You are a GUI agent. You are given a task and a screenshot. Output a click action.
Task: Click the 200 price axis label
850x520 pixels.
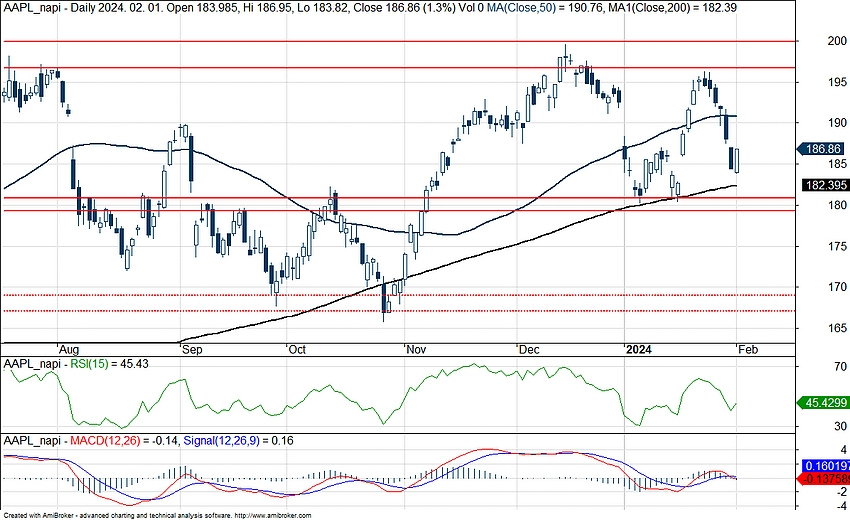tap(838, 41)
